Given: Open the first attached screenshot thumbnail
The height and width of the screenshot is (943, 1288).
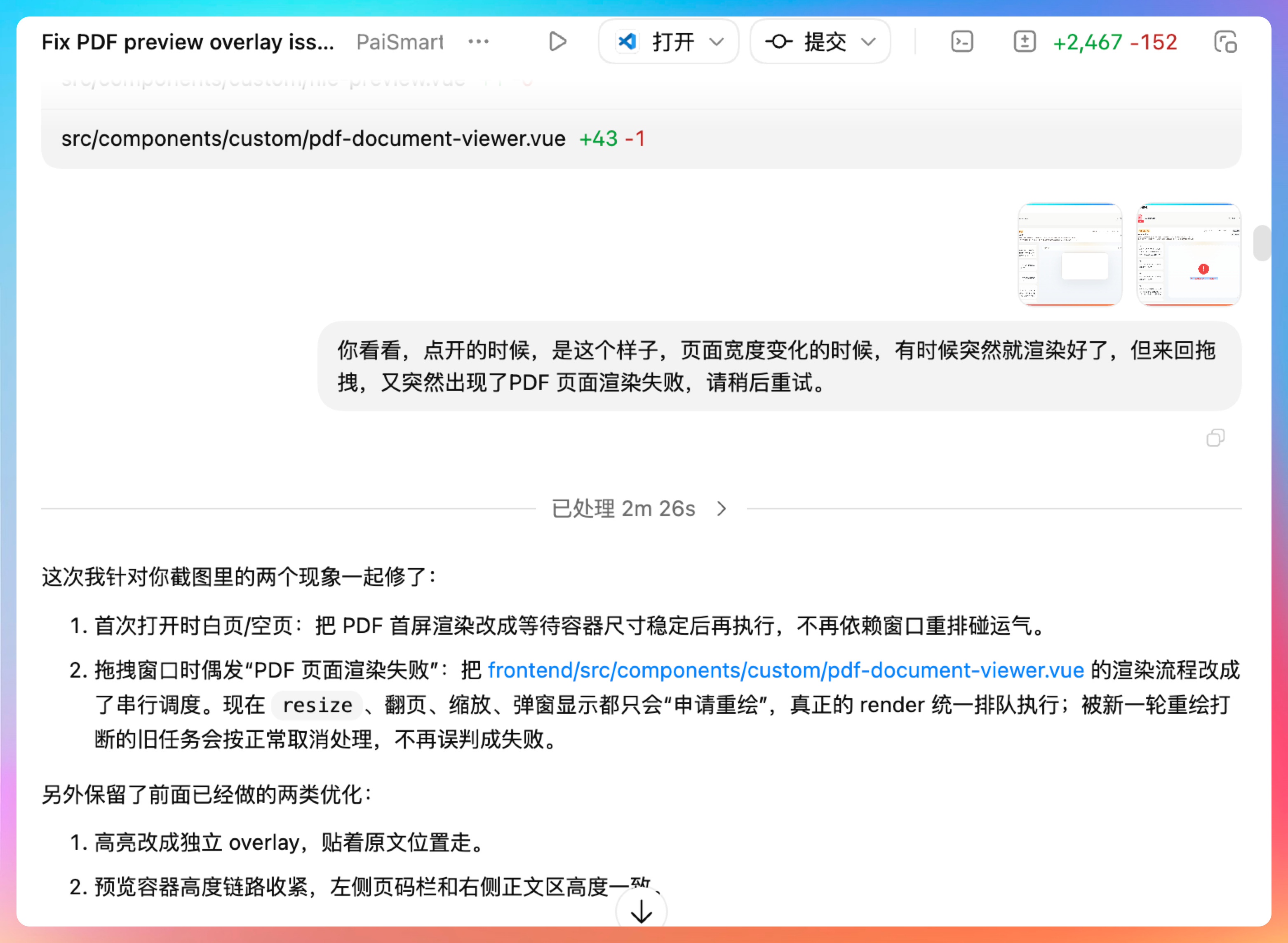Looking at the screenshot, I should pyautogui.click(x=1070, y=255).
